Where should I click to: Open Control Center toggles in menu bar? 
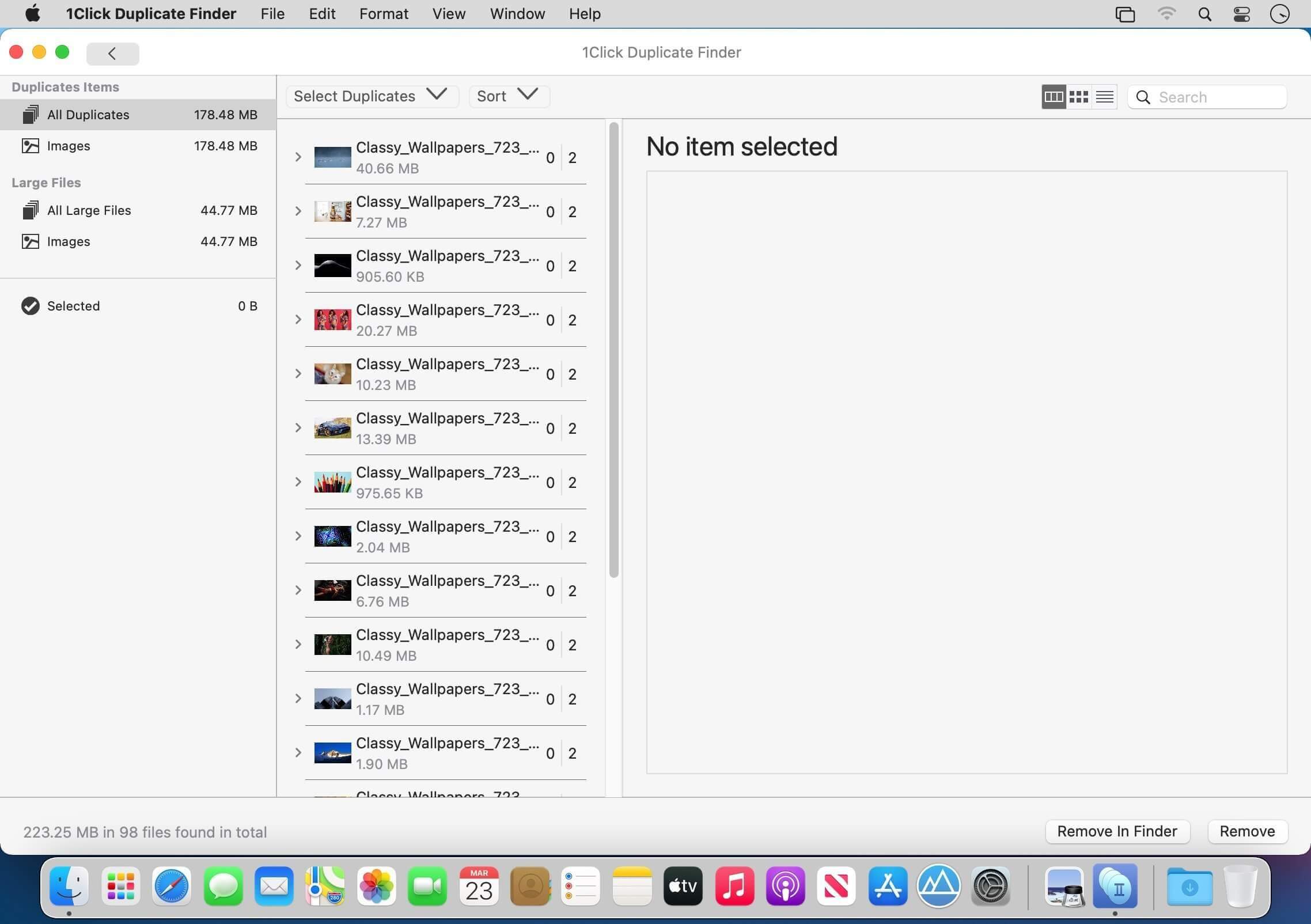[x=1241, y=14]
